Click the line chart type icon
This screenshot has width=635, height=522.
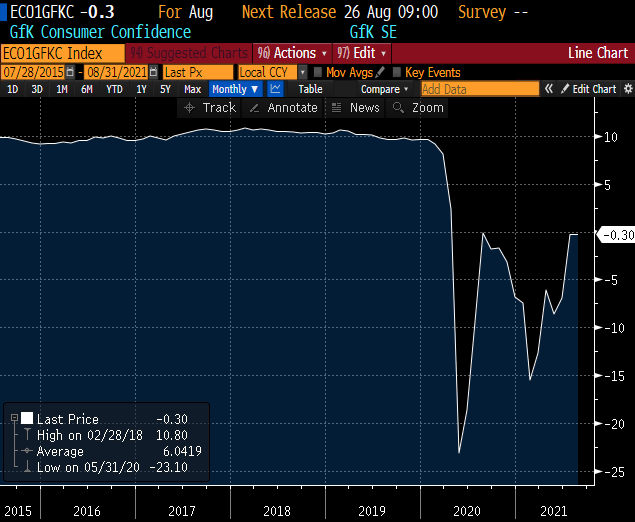[275, 89]
